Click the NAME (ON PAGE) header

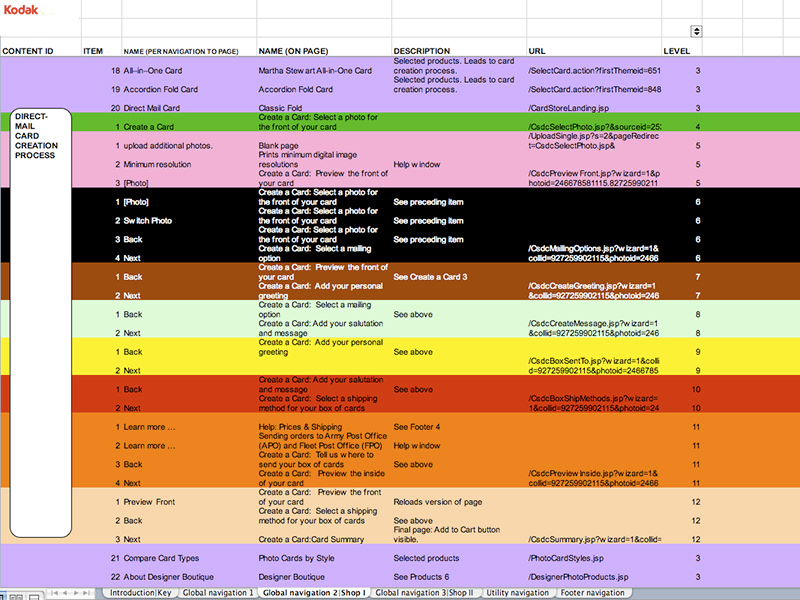click(293, 51)
